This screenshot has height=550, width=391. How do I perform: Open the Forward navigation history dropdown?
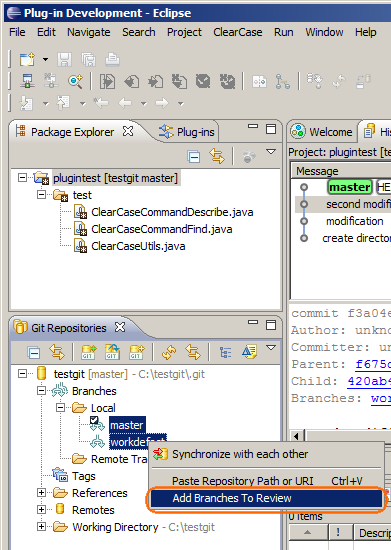tap(181, 103)
